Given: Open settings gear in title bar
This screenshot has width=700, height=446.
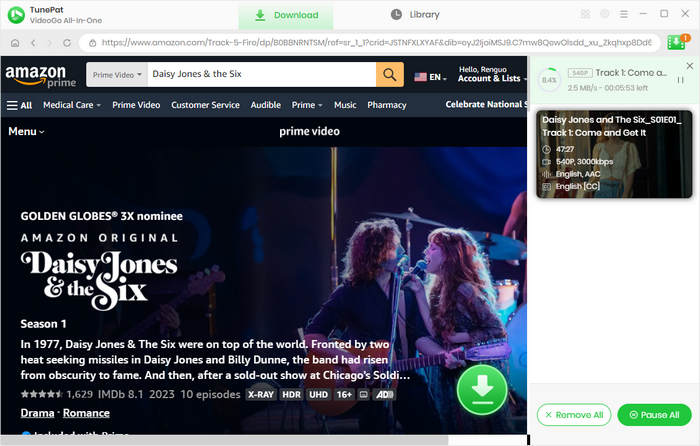Looking at the screenshot, I should (604, 14).
